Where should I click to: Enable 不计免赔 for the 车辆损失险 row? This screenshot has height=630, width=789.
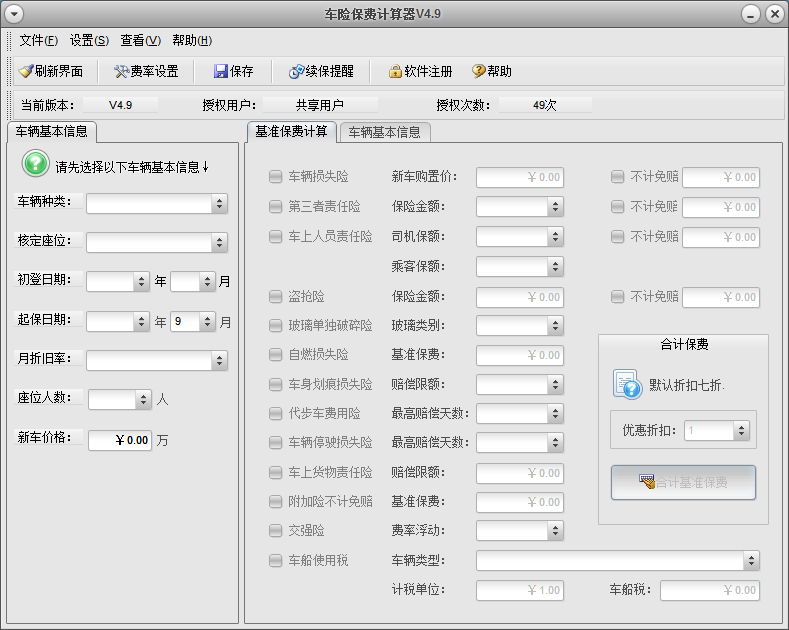617,177
